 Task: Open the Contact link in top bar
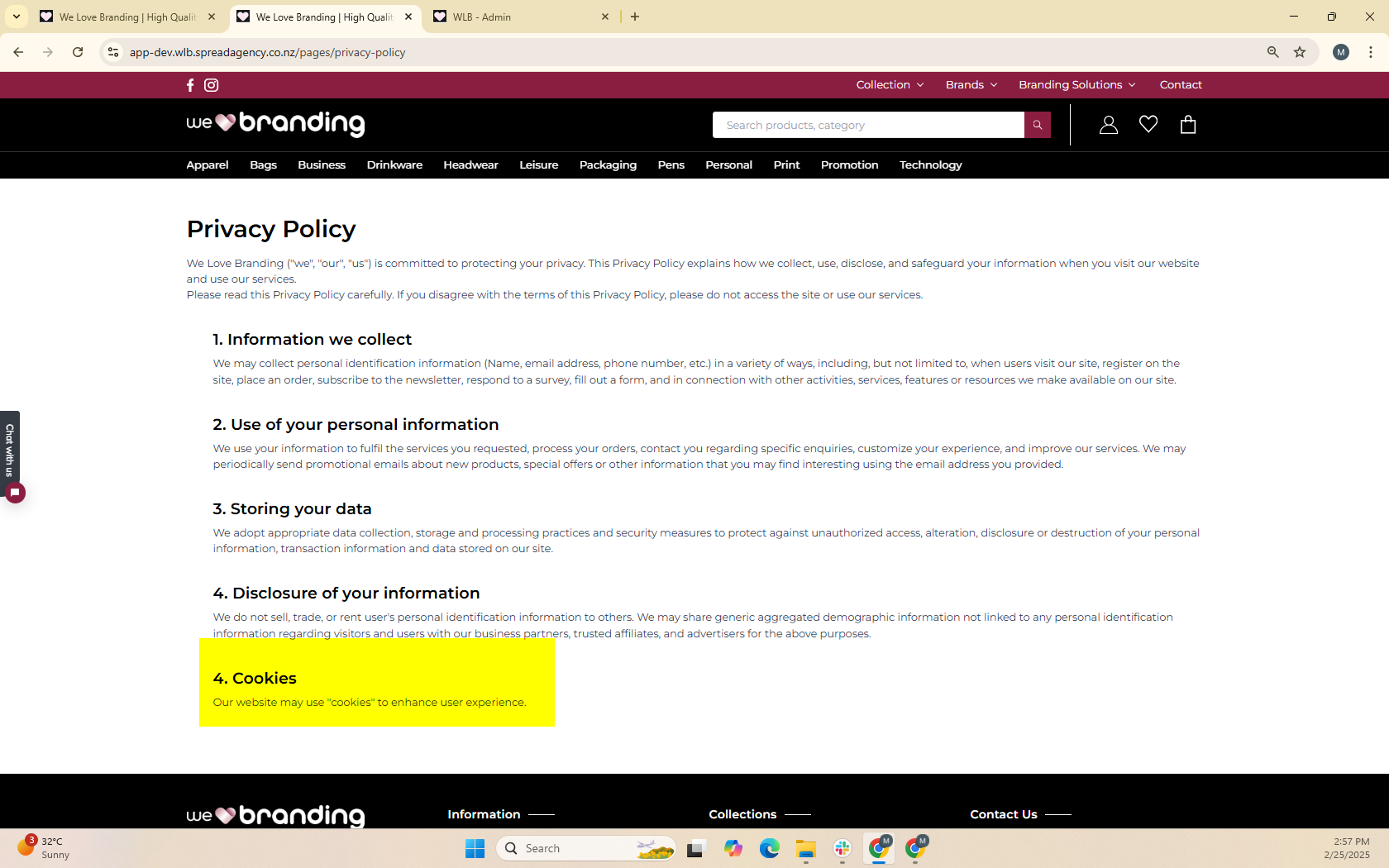pos(1180,85)
